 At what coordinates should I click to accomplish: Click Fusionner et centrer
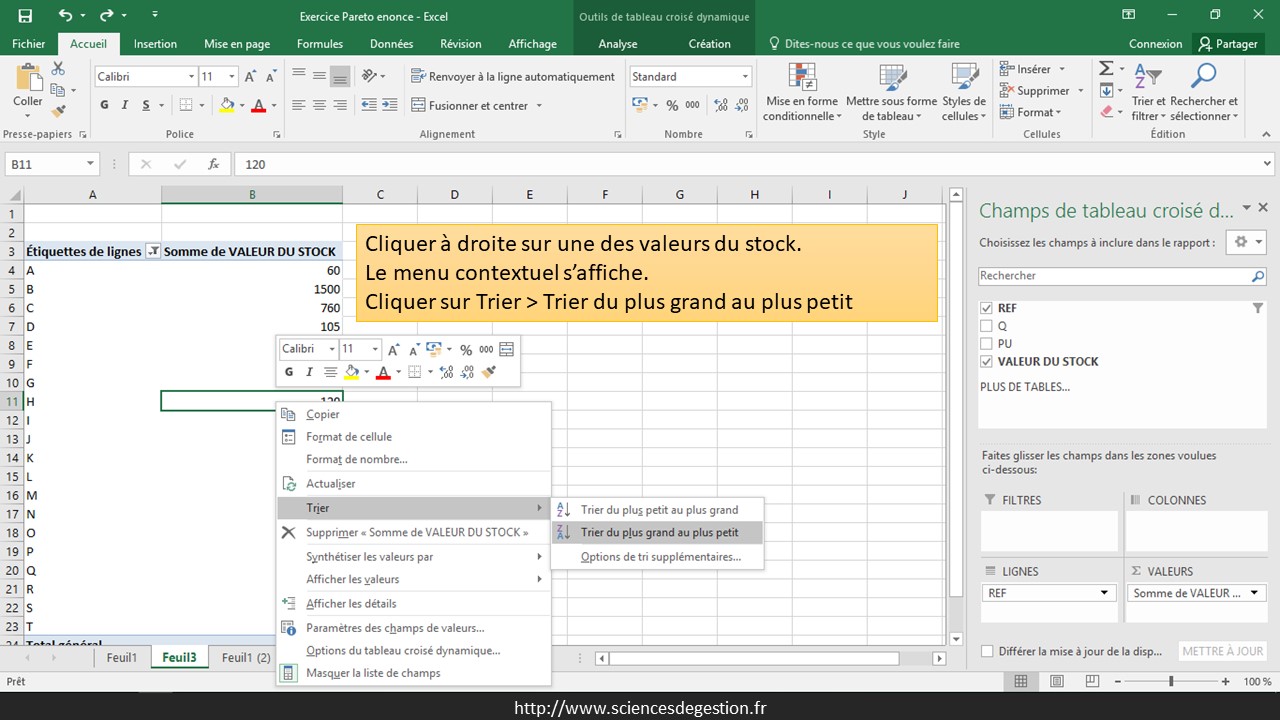click(477, 105)
